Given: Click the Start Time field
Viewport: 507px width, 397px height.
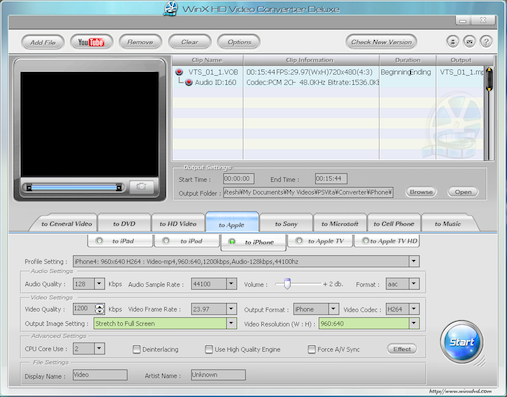Looking at the screenshot, I should 239,179.
